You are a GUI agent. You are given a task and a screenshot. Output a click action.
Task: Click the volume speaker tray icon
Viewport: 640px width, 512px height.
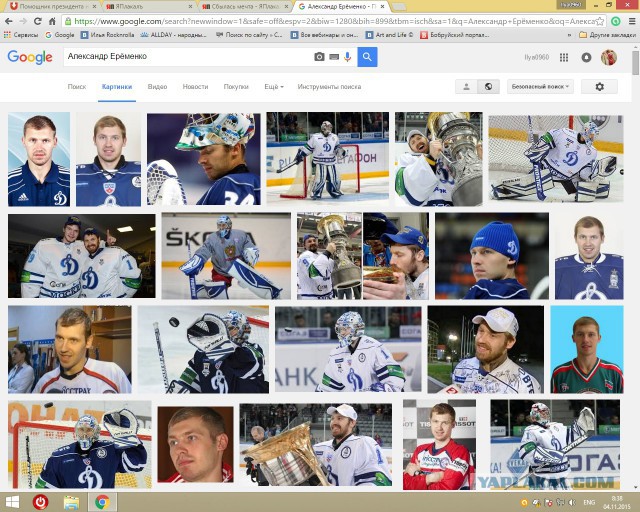click(572, 503)
